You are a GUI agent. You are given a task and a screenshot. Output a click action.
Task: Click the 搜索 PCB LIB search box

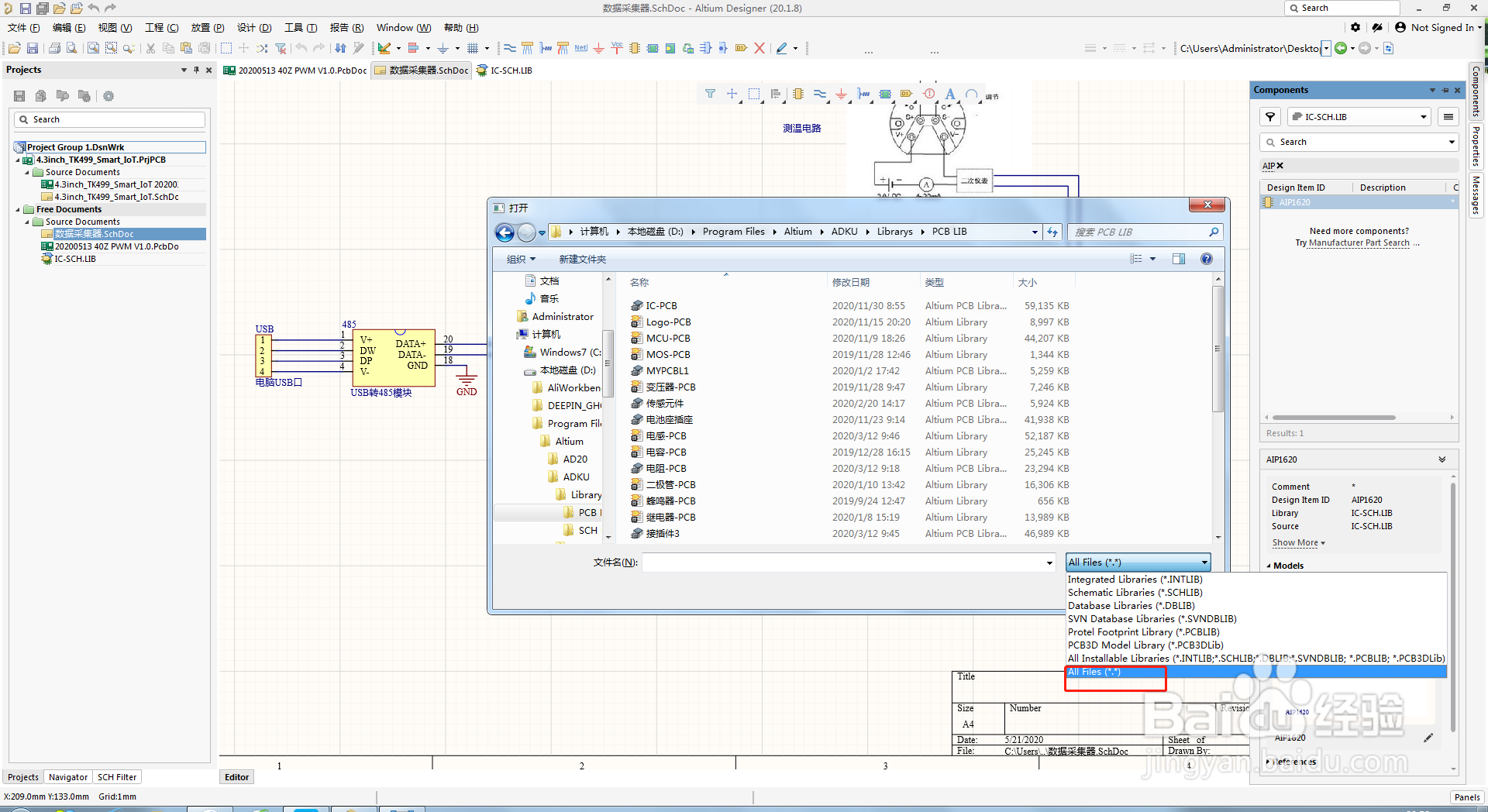click(x=1146, y=232)
